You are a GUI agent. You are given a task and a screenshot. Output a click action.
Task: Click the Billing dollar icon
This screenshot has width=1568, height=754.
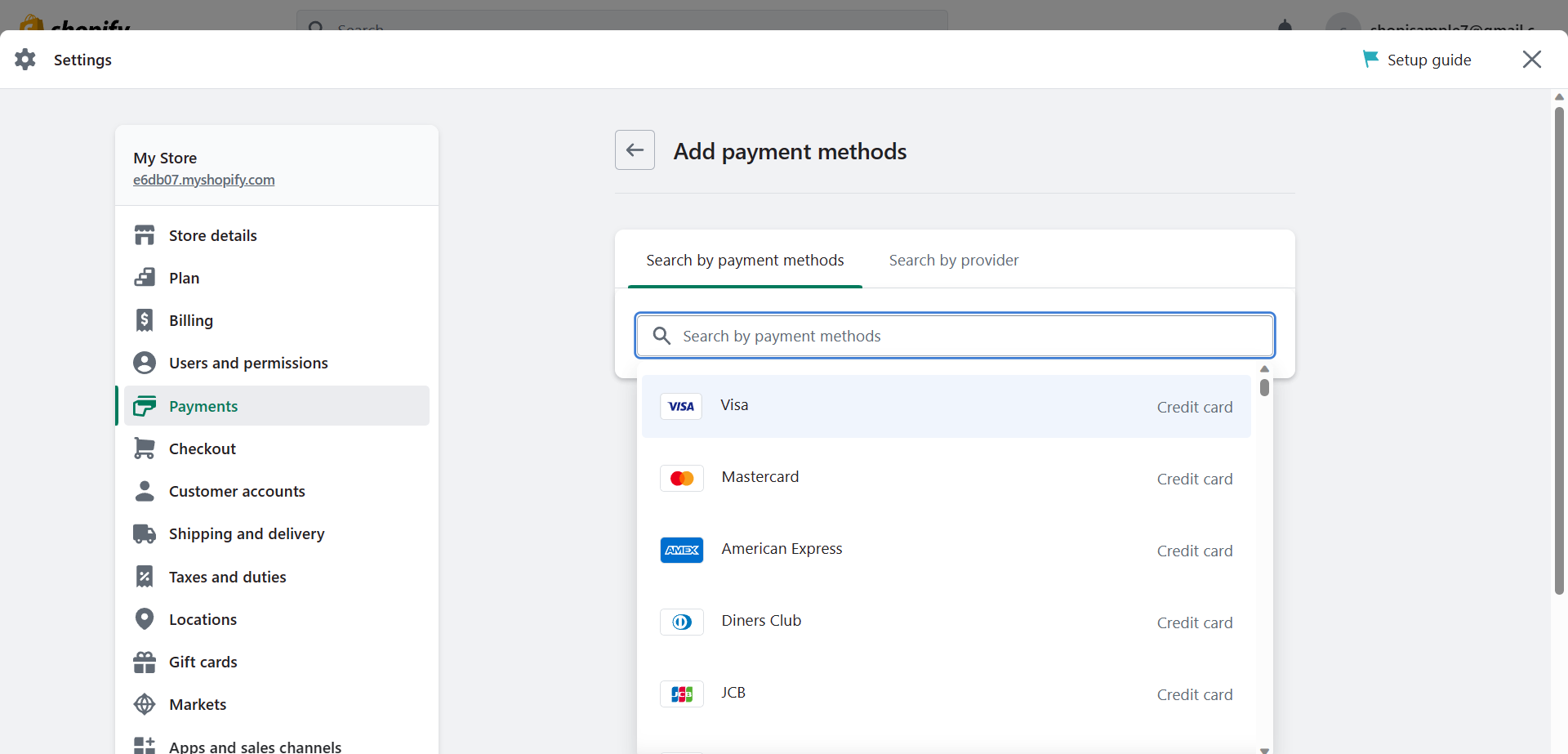[145, 320]
